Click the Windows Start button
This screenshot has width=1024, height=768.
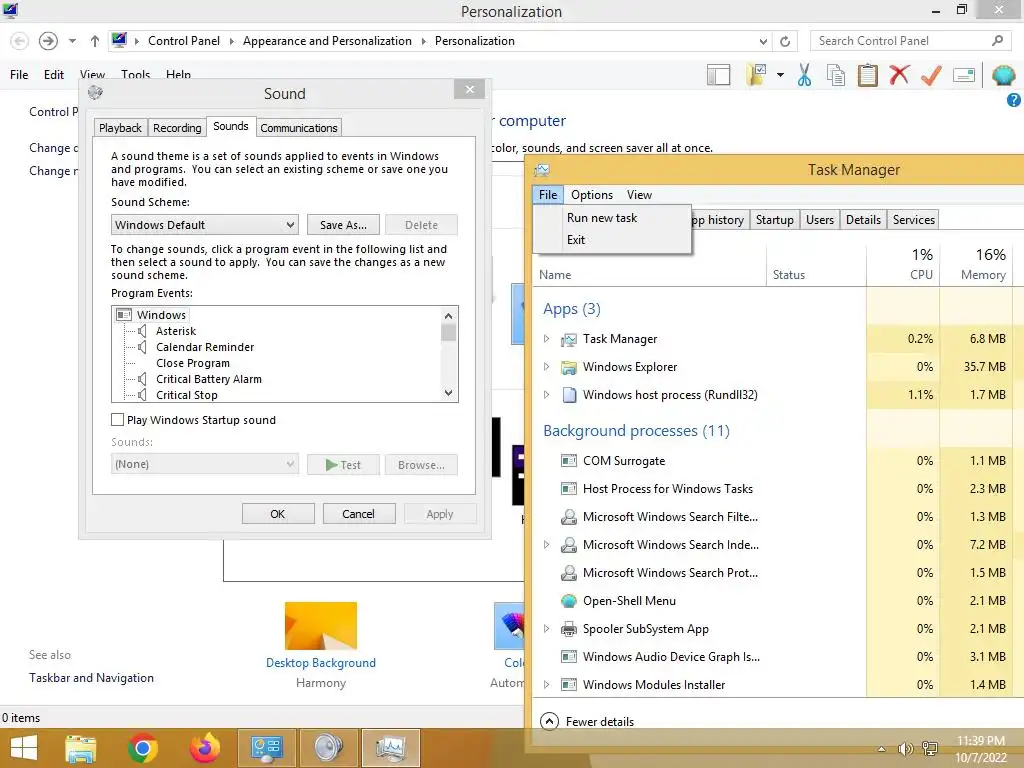pyautogui.click(x=24, y=748)
